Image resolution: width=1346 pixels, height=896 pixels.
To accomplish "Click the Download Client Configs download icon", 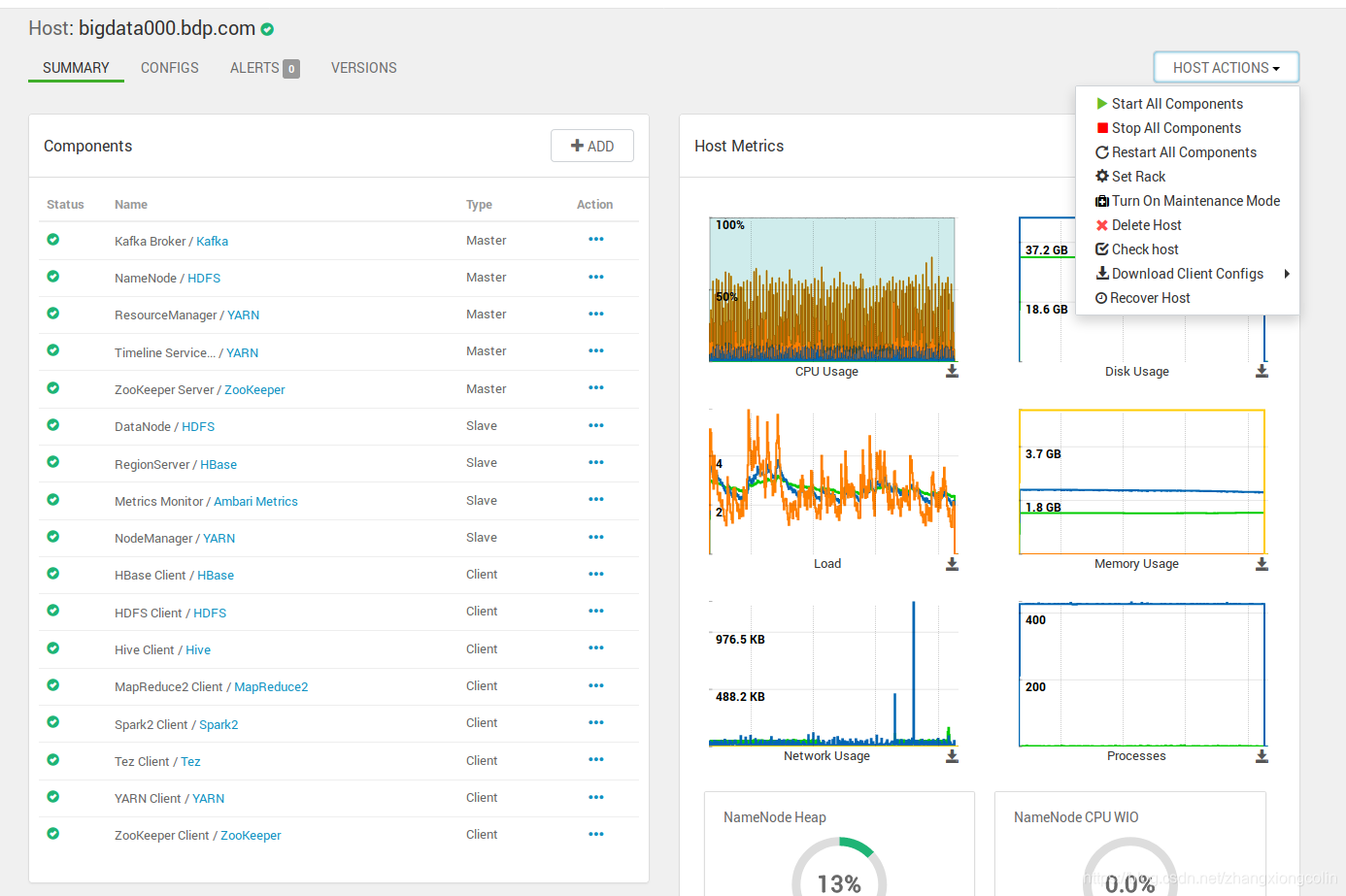I will pyautogui.click(x=1102, y=274).
